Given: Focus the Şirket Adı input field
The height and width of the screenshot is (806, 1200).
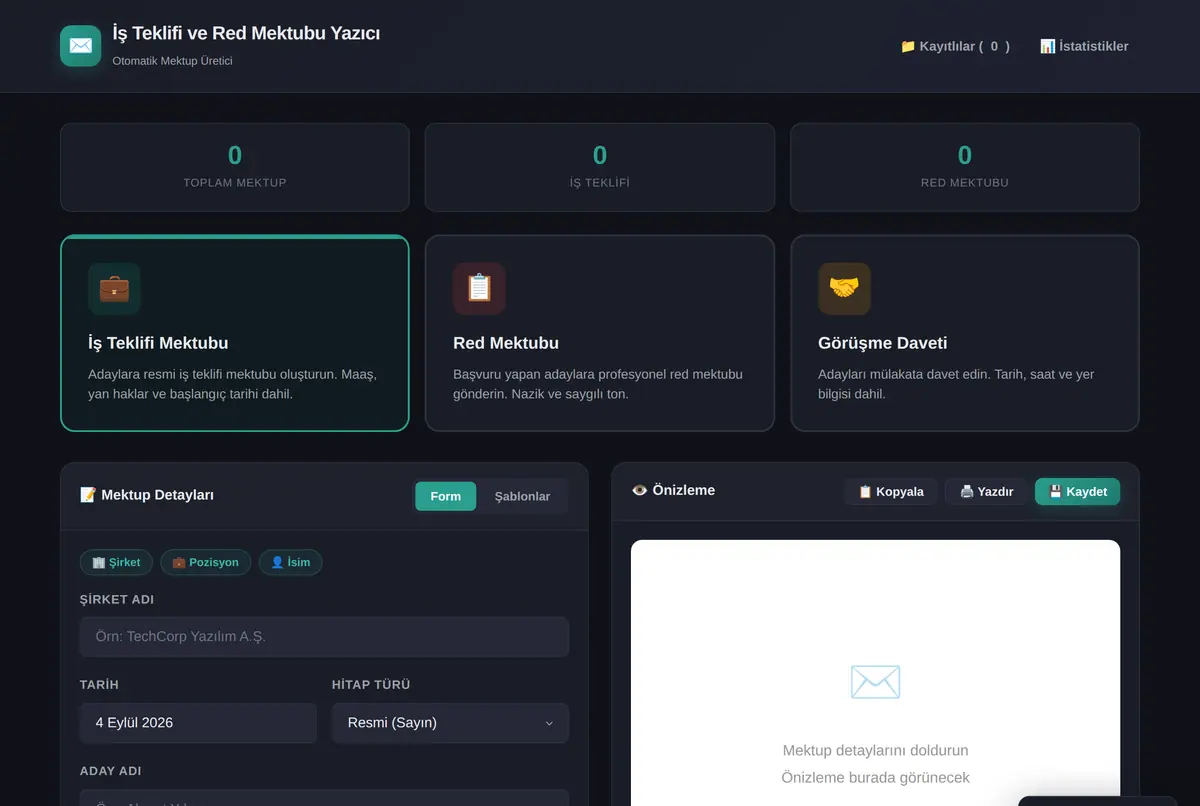Looking at the screenshot, I should tap(324, 637).
